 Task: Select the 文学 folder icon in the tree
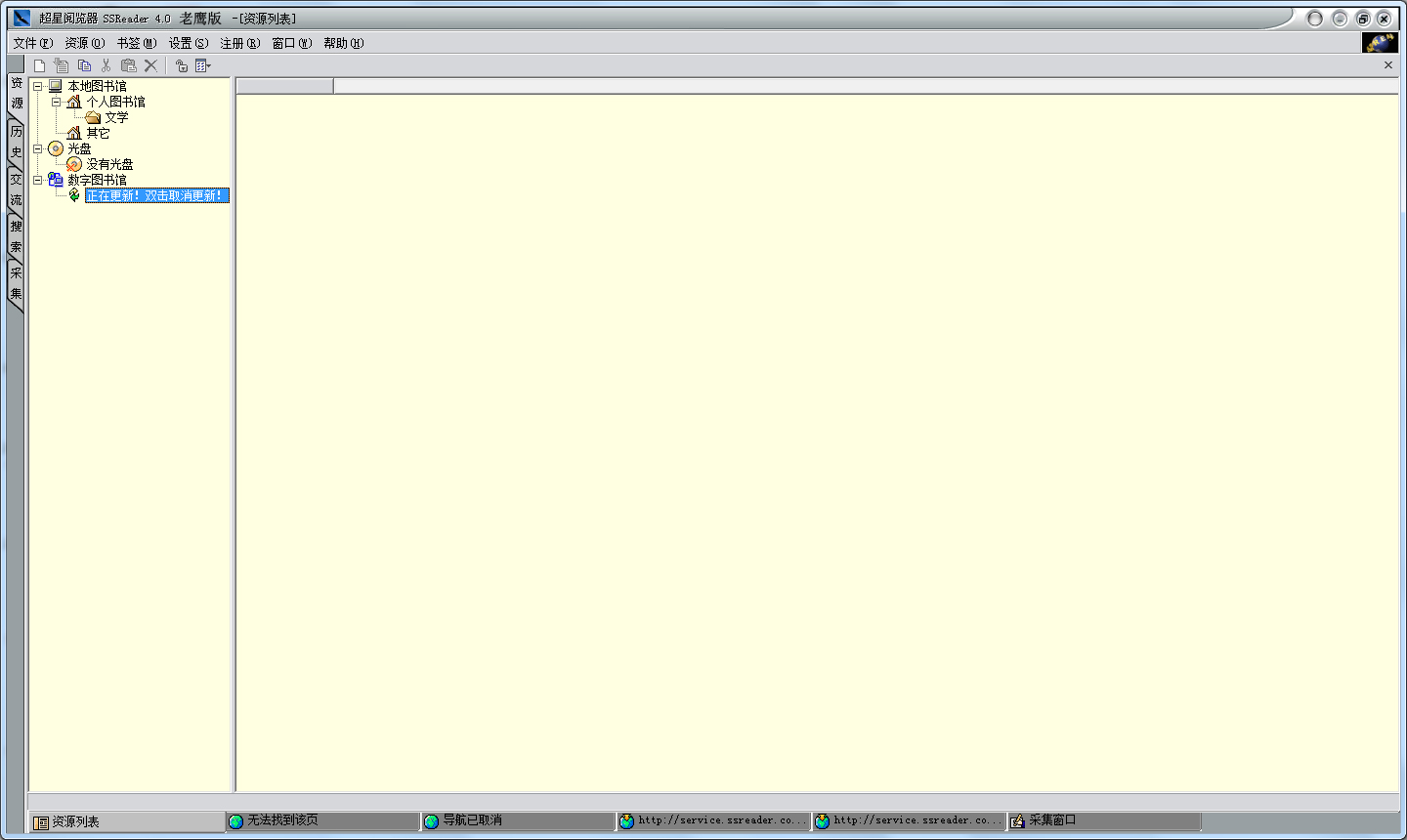pyautogui.click(x=93, y=116)
